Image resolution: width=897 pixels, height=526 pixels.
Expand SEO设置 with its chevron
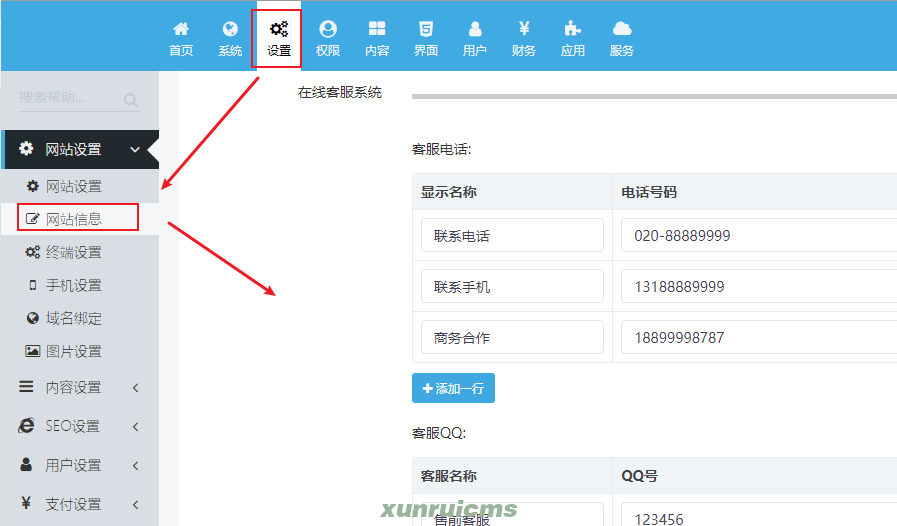coord(136,426)
